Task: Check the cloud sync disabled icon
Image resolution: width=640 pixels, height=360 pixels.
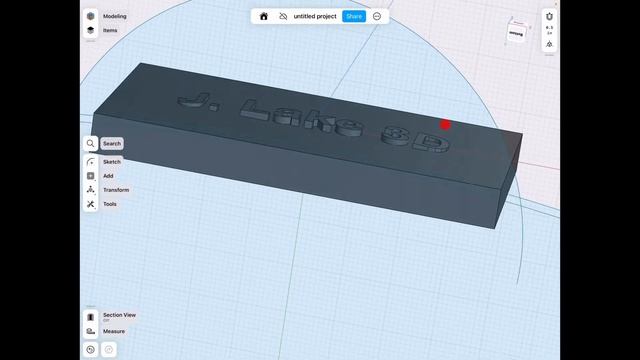Action: [283, 16]
